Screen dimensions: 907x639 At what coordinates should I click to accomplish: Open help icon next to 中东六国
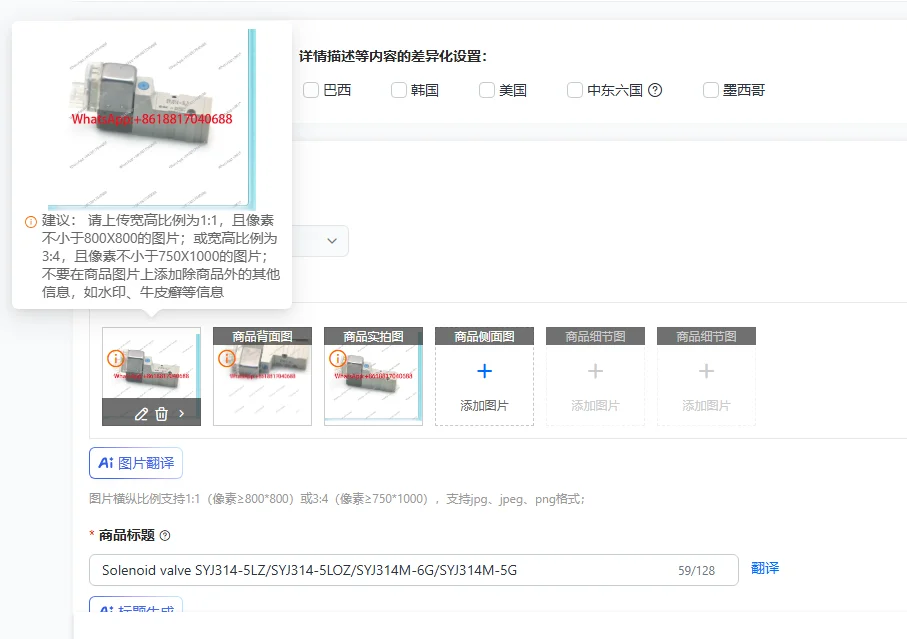click(655, 90)
